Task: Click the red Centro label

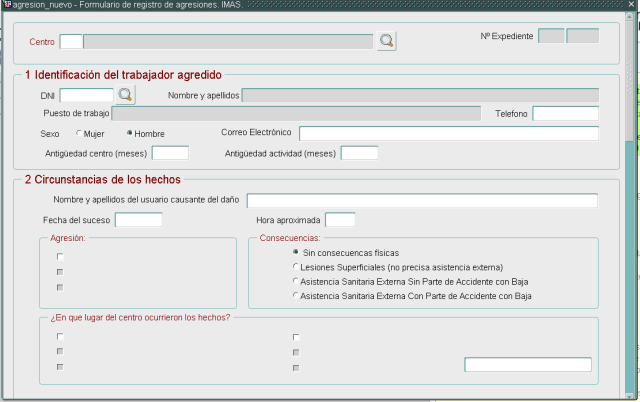Action: coord(42,42)
